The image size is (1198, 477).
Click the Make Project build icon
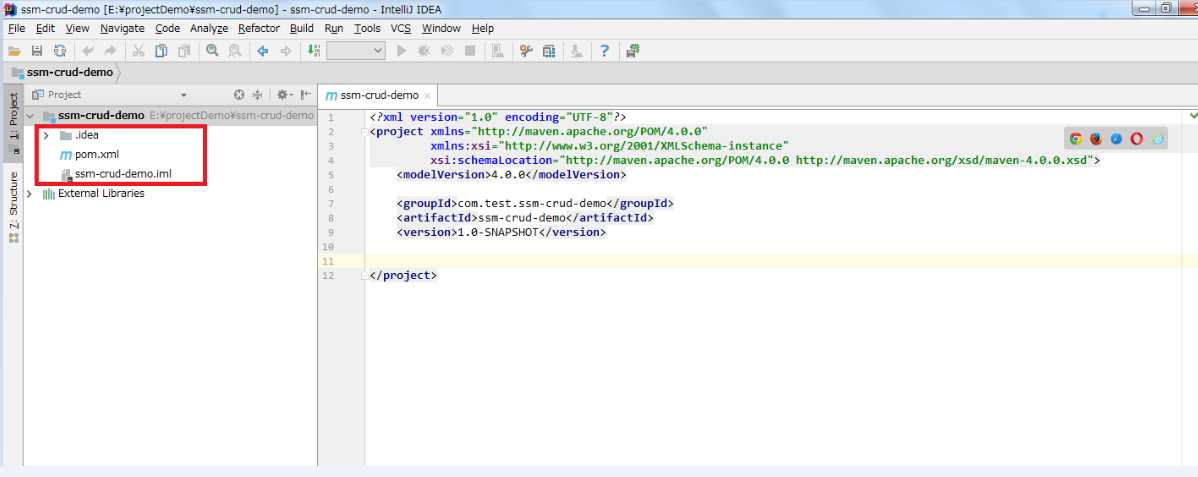(314, 51)
